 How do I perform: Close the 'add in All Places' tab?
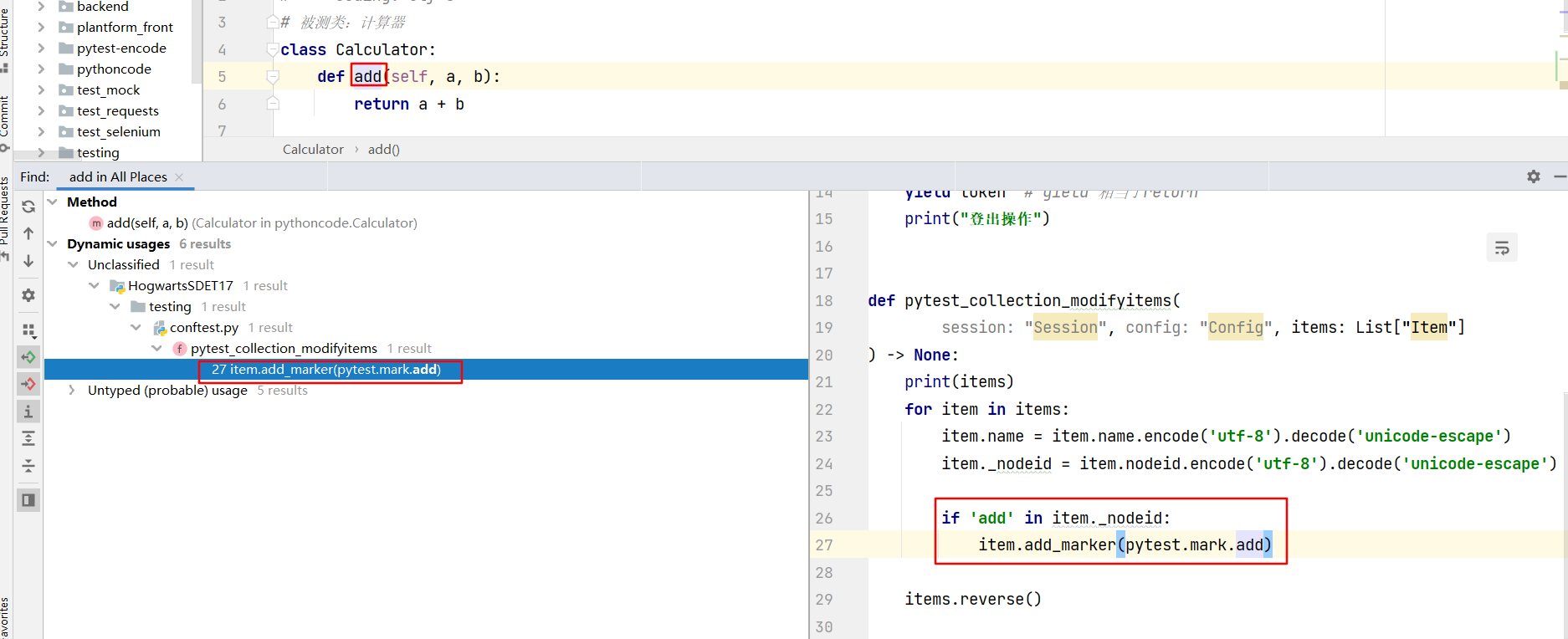179,177
